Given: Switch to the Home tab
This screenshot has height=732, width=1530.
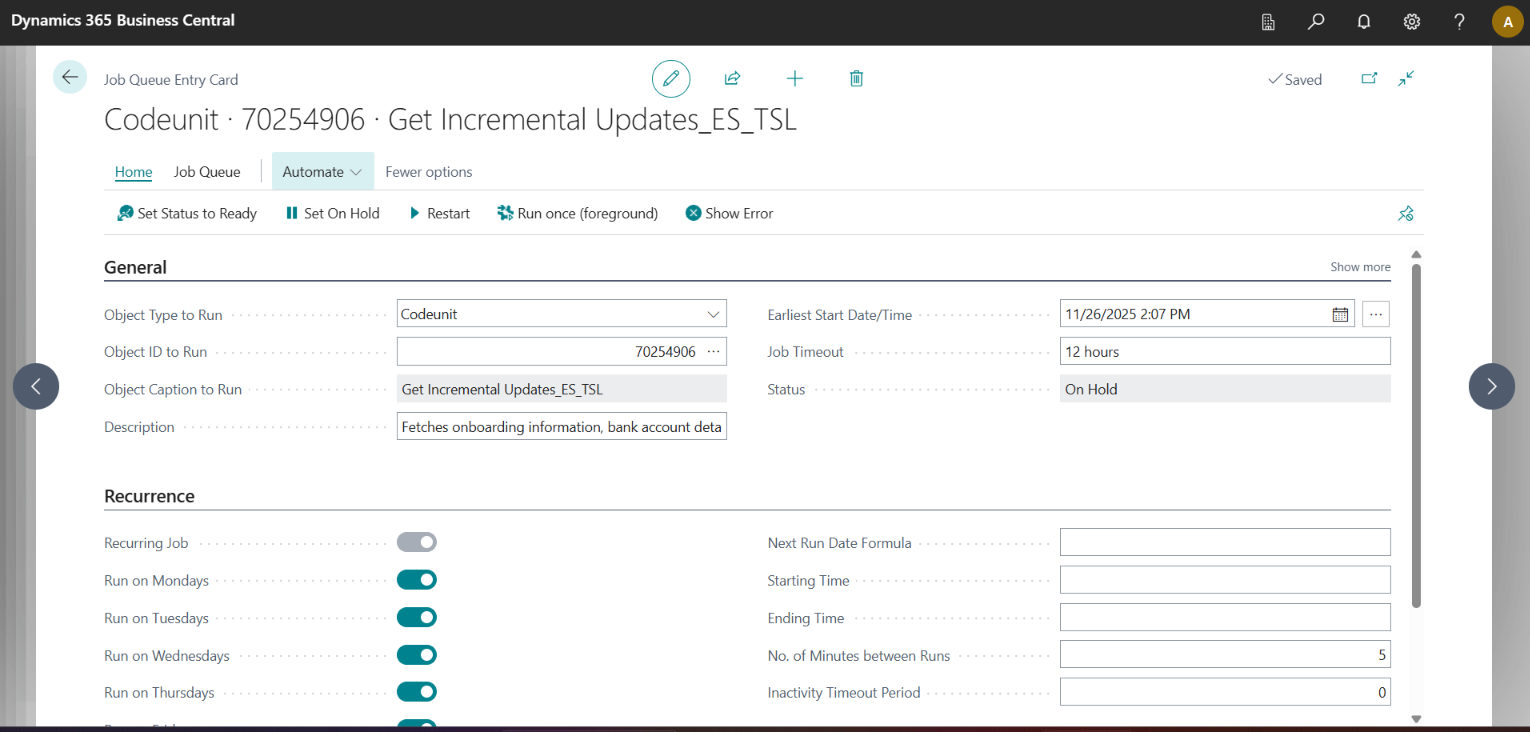Looking at the screenshot, I should (x=133, y=171).
